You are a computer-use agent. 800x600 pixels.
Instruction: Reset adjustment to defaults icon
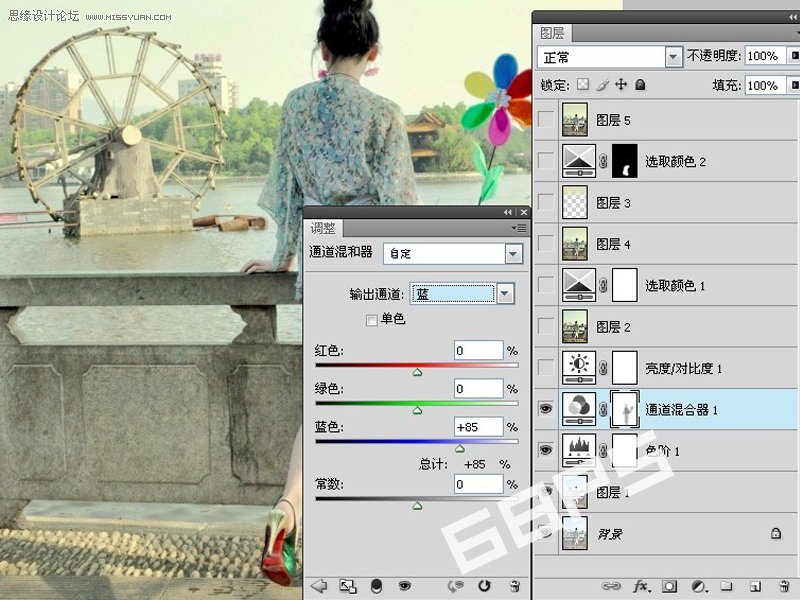[x=484, y=586]
